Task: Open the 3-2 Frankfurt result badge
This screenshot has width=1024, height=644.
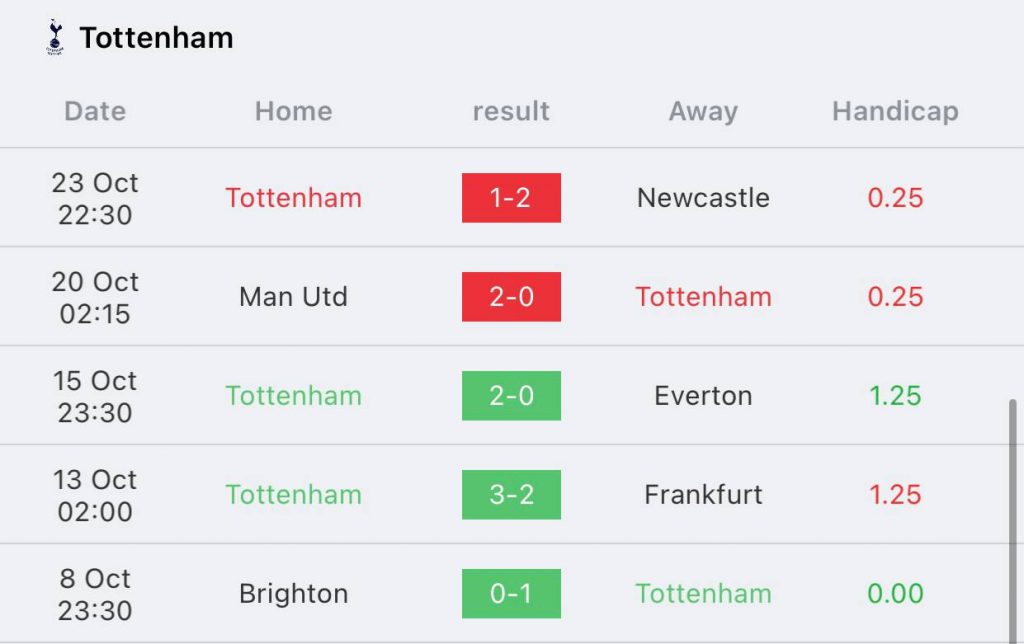Action: point(511,494)
